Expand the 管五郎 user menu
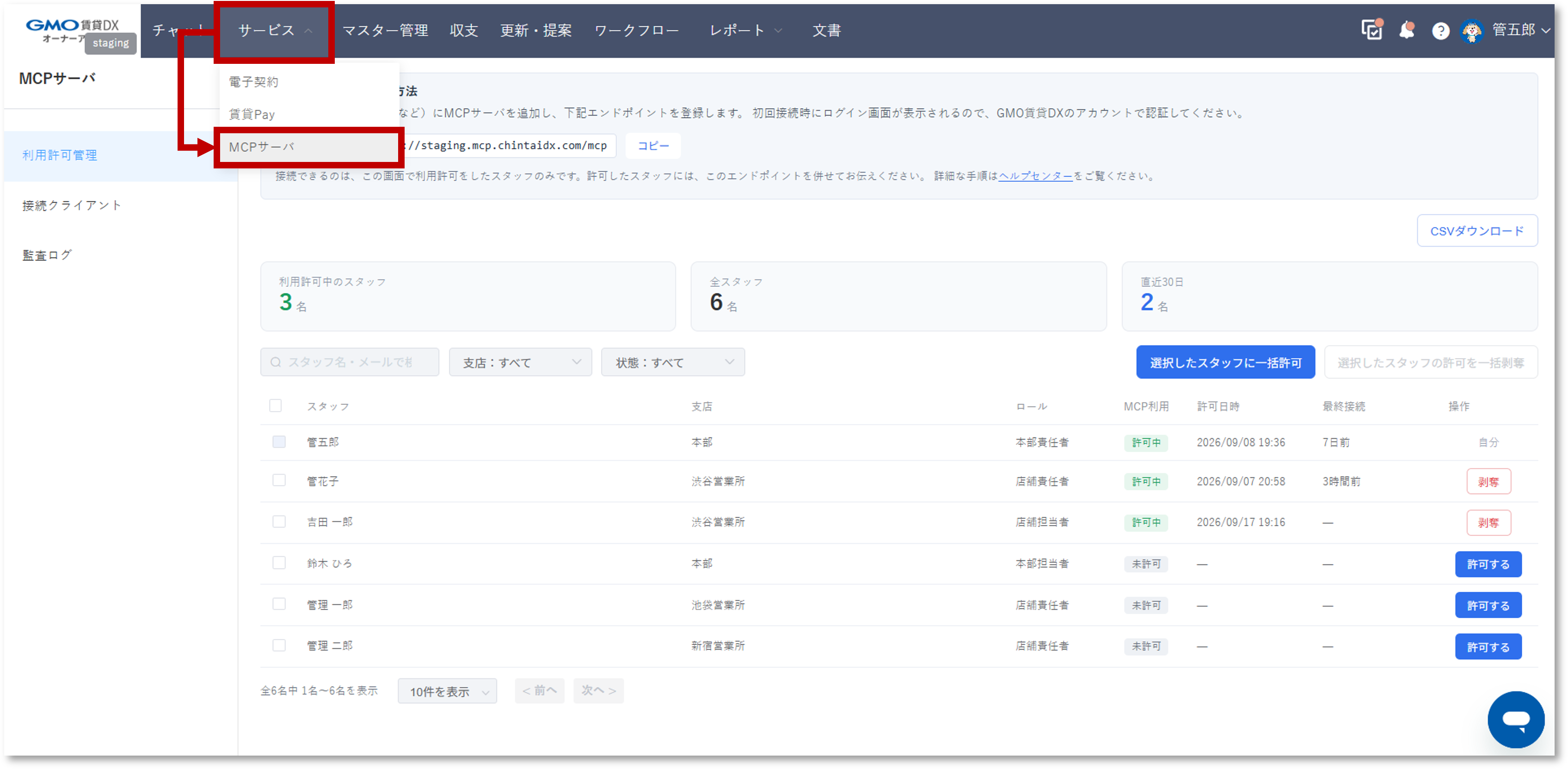 click(1520, 31)
